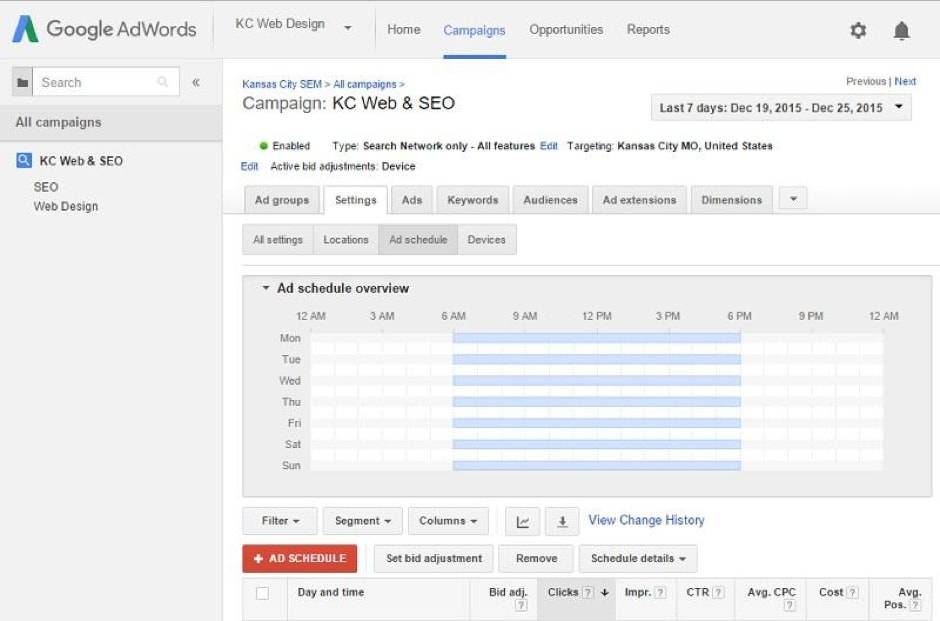Open the Reports tab

point(648,29)
